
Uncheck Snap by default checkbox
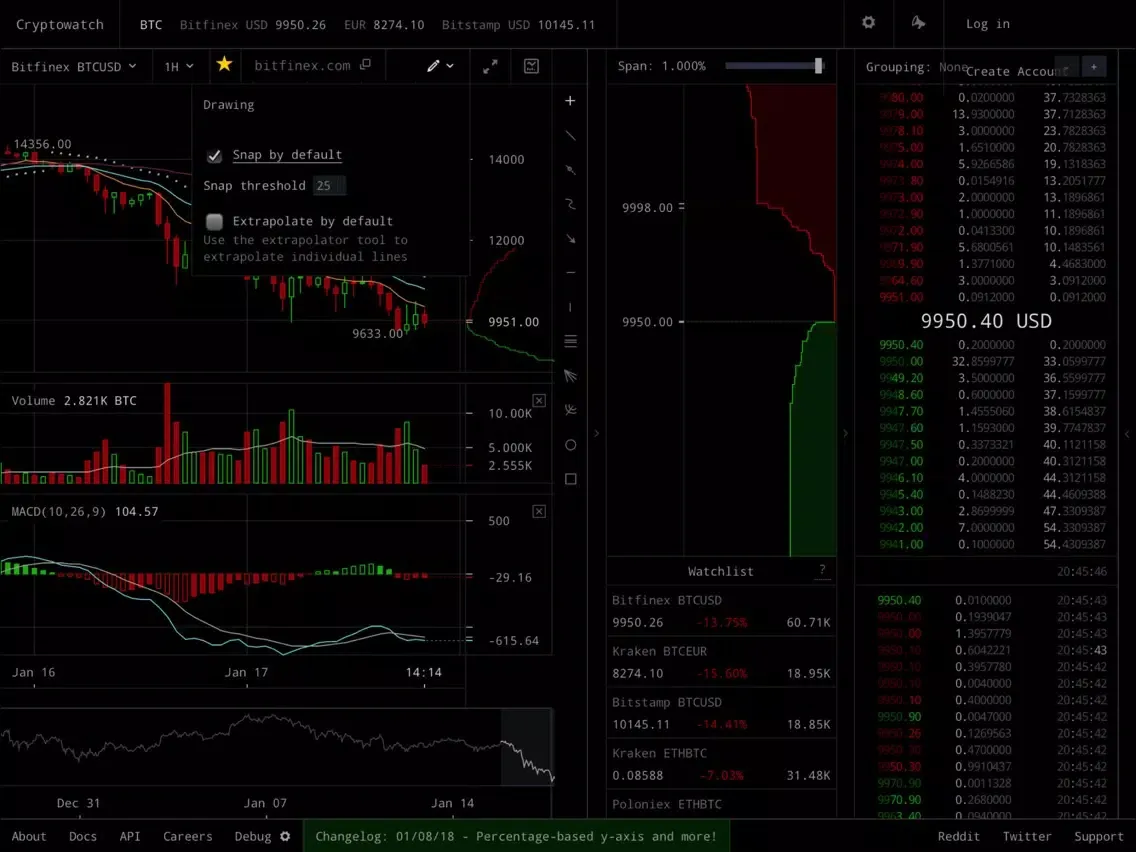tap(214, 156)
